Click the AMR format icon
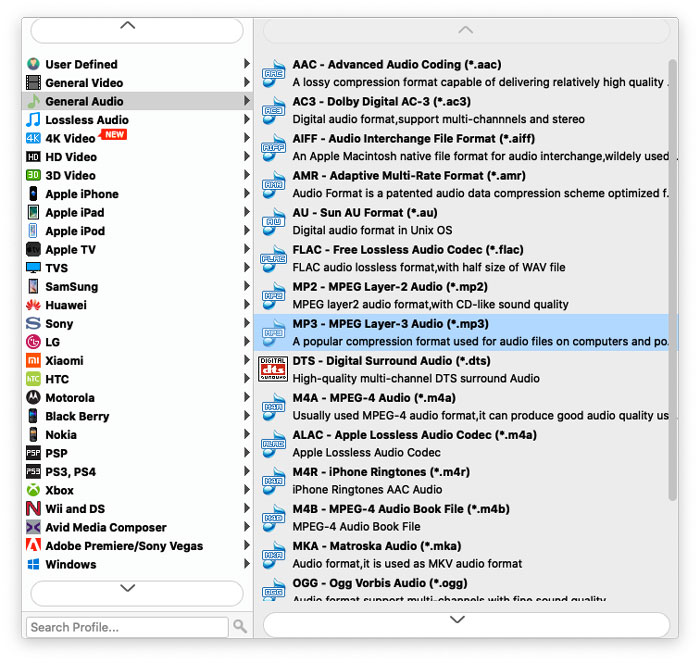Viewport: 700px width, 663px height. [x=273, y=185]
